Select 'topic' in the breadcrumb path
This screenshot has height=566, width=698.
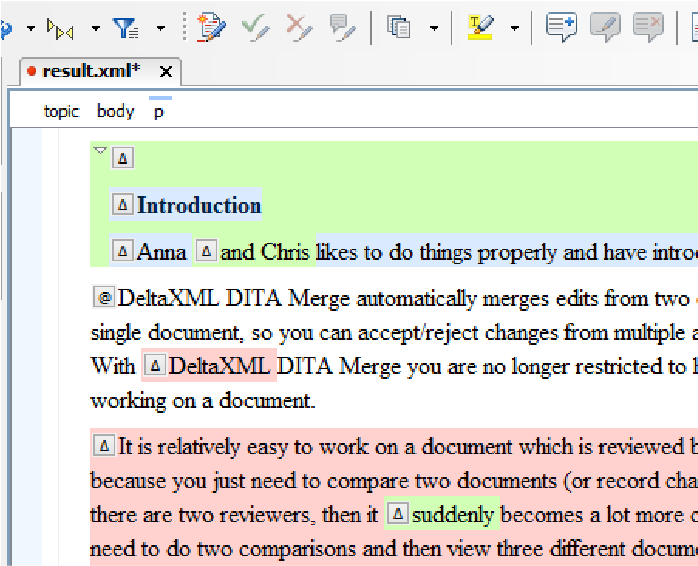[61, 111]
